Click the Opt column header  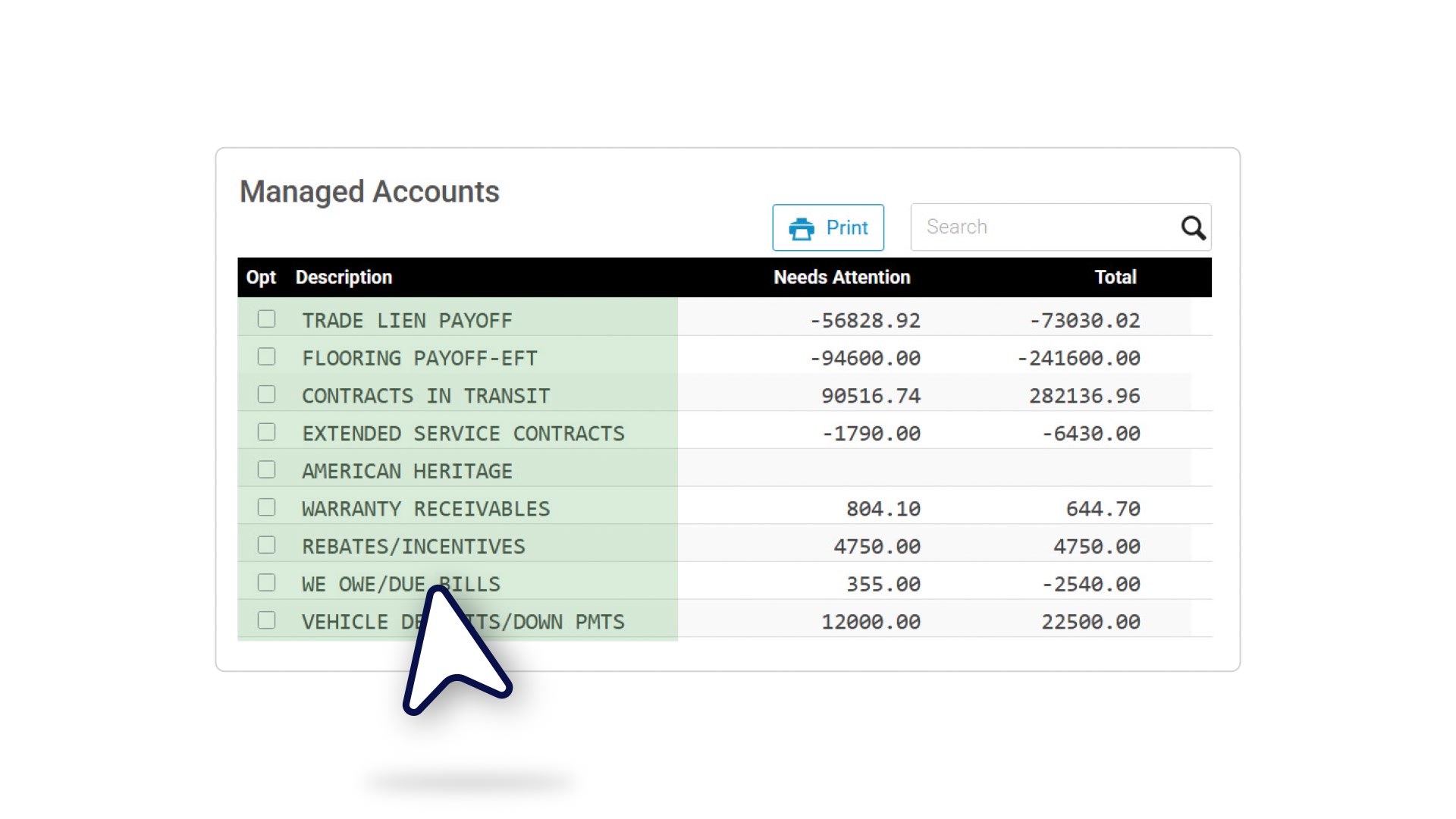coord(261,277)
